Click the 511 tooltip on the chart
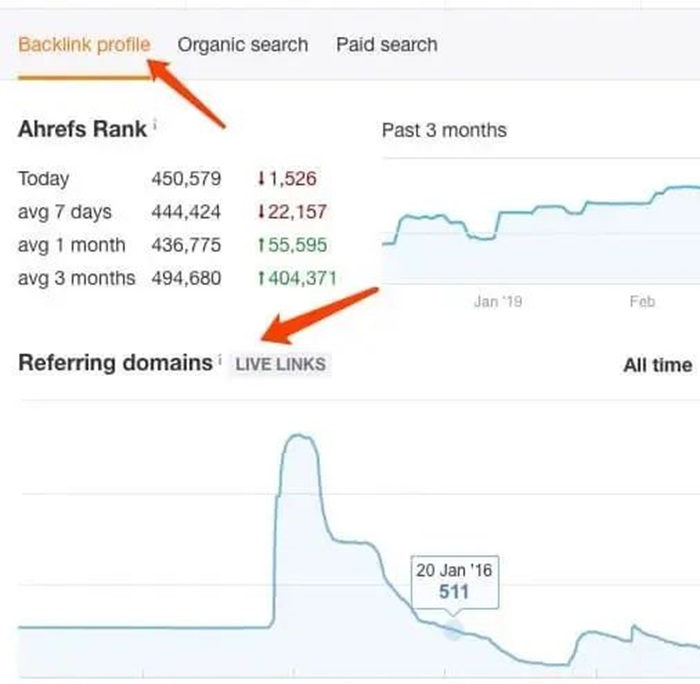 (x=454, y=582)
